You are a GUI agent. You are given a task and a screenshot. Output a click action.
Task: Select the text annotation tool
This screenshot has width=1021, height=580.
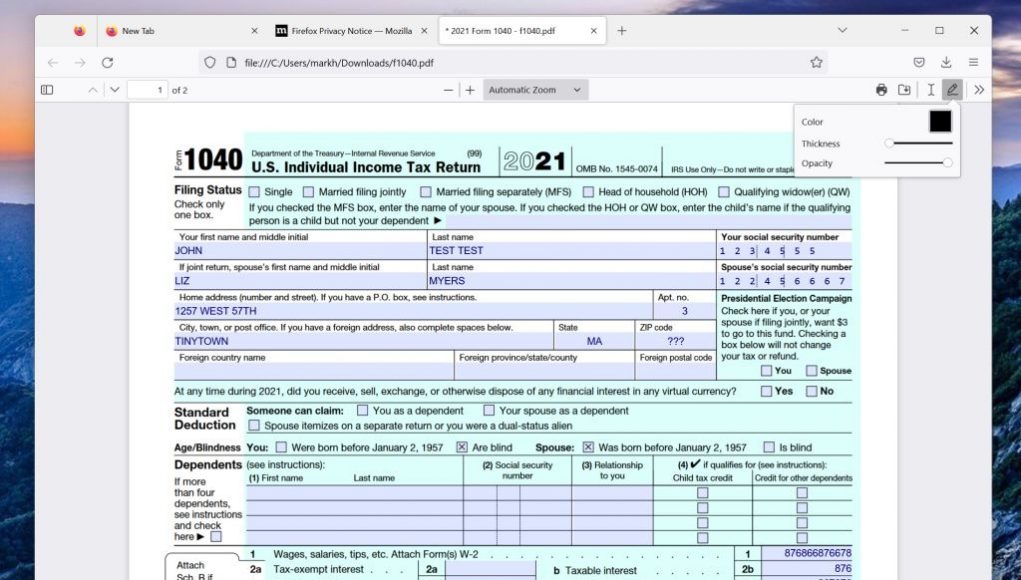point(930,90)
